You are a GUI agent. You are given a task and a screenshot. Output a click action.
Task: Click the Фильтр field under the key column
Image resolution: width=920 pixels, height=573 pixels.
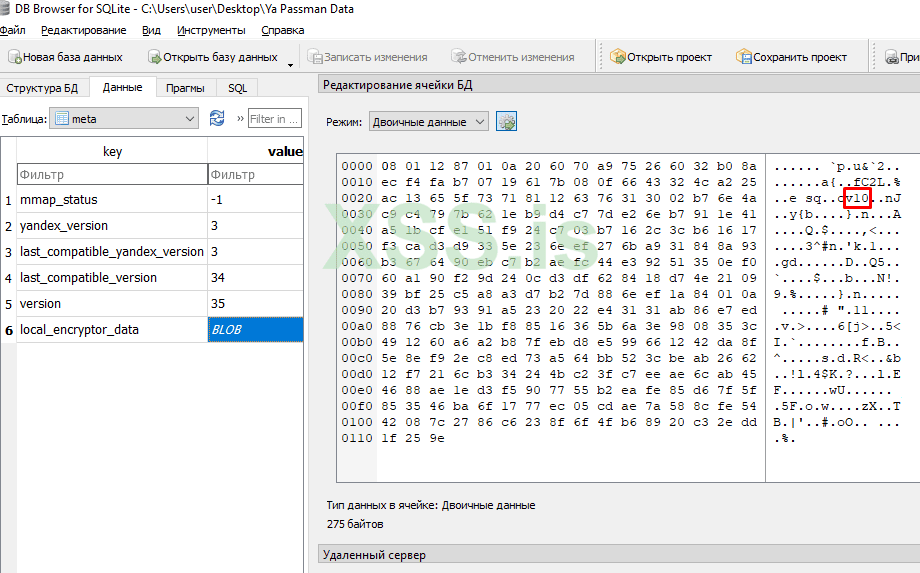pos(112,174)
